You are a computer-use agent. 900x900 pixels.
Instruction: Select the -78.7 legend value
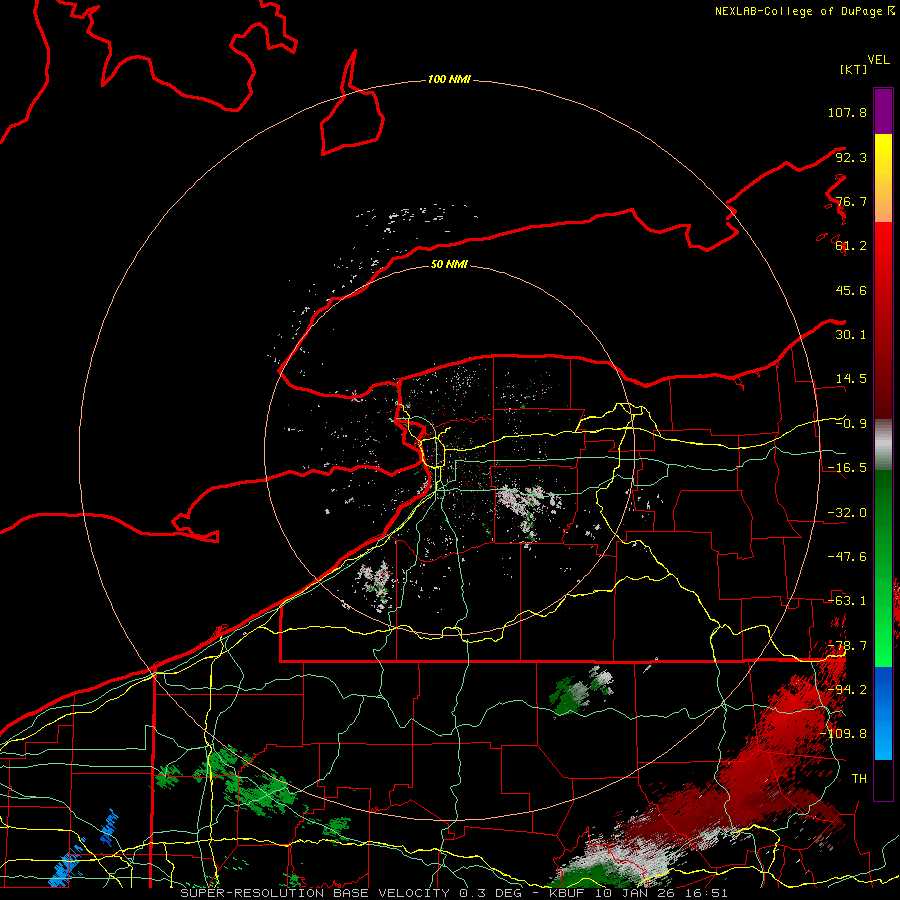point(847,646)
